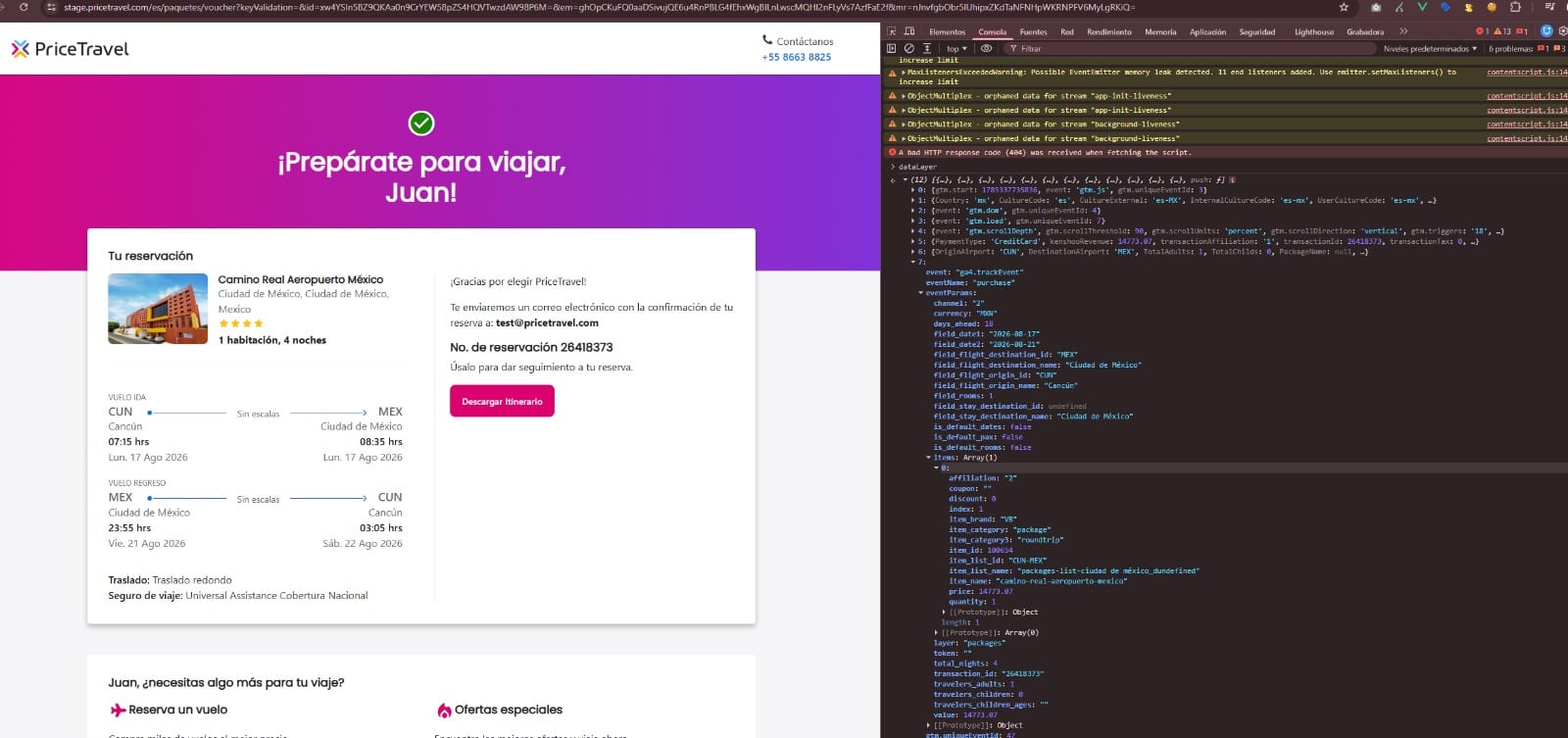Select the inspect element picker icon
The height and width of the screenshot is (738, 1568).
(892, 31)
